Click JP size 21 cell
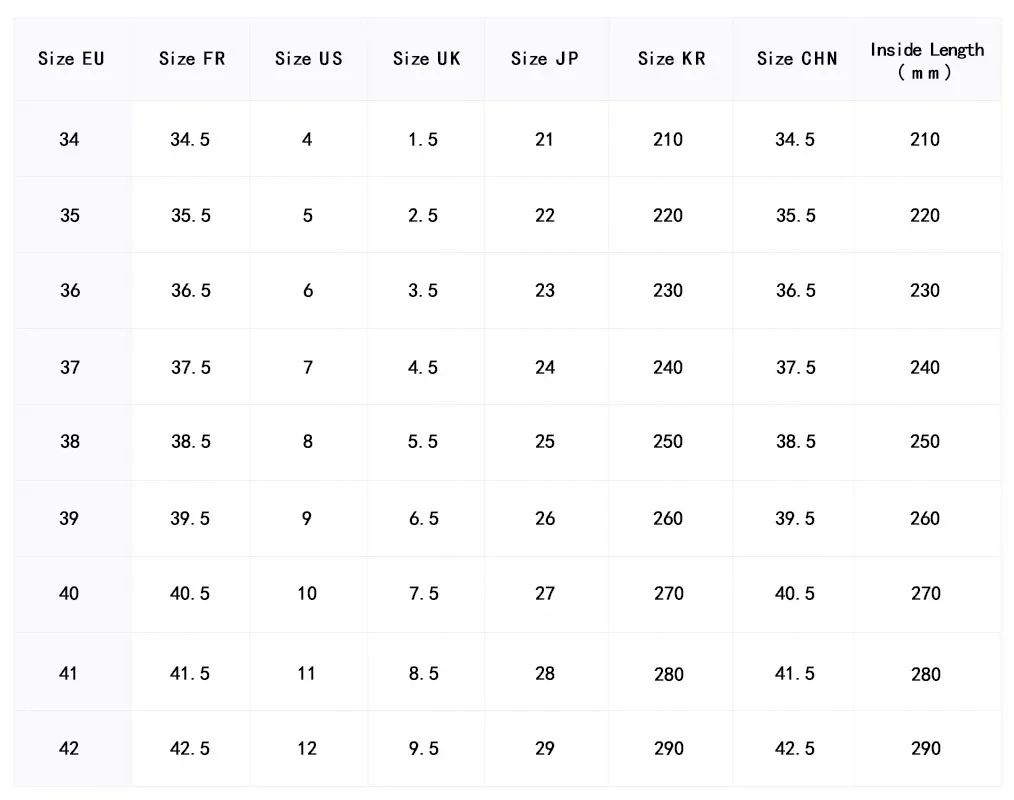Viewport: 1014px width, 800px height. 544,140
